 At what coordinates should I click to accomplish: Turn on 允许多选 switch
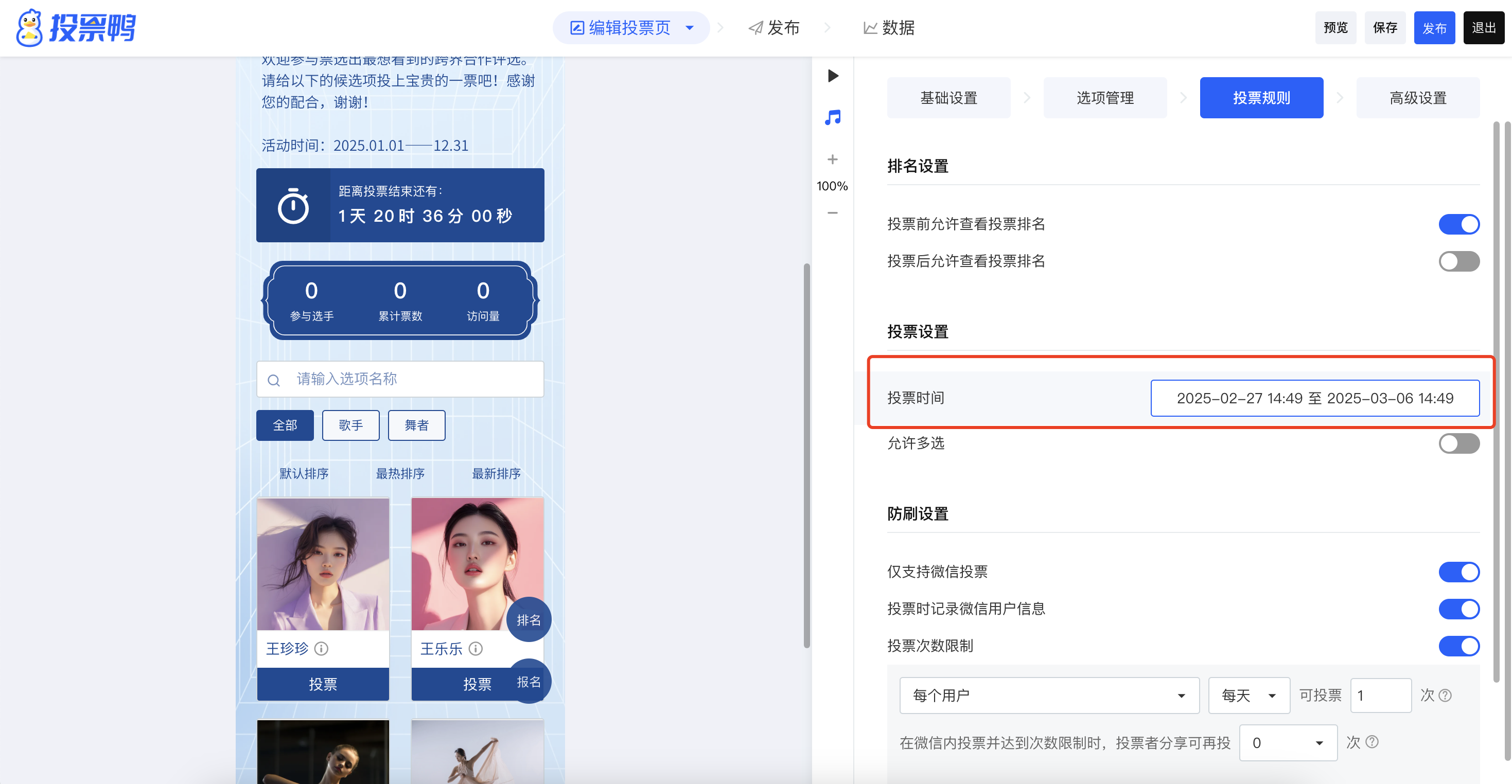pos(1458,443)
